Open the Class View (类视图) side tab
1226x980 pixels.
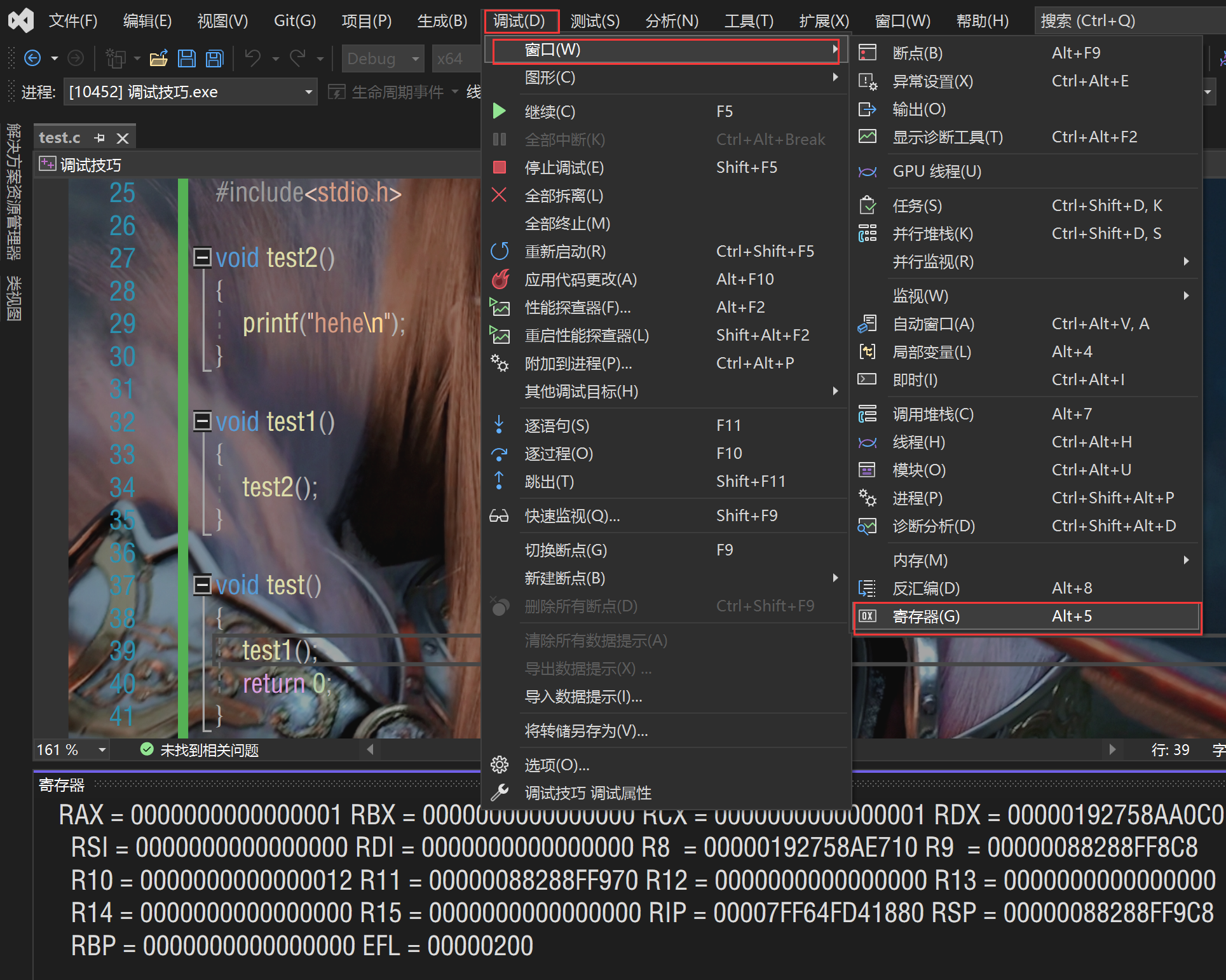click(13, 298)
